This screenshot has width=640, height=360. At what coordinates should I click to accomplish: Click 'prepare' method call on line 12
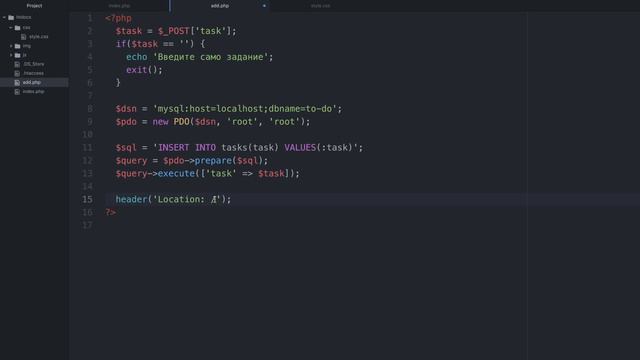(213, 161)
